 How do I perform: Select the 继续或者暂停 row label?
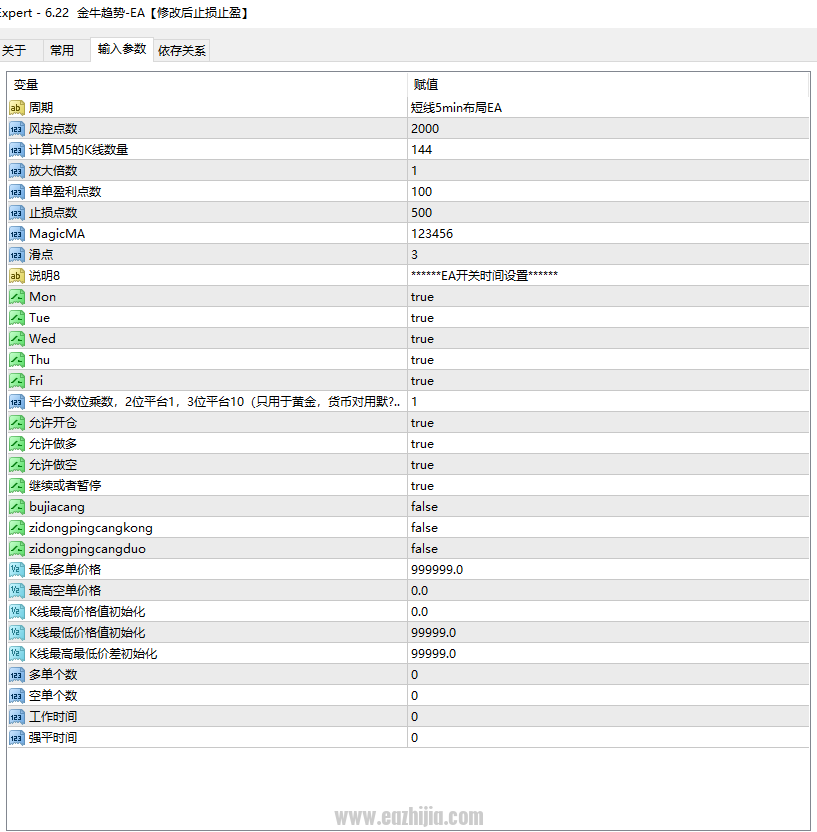pyautogui.click(x=65, y=486)
